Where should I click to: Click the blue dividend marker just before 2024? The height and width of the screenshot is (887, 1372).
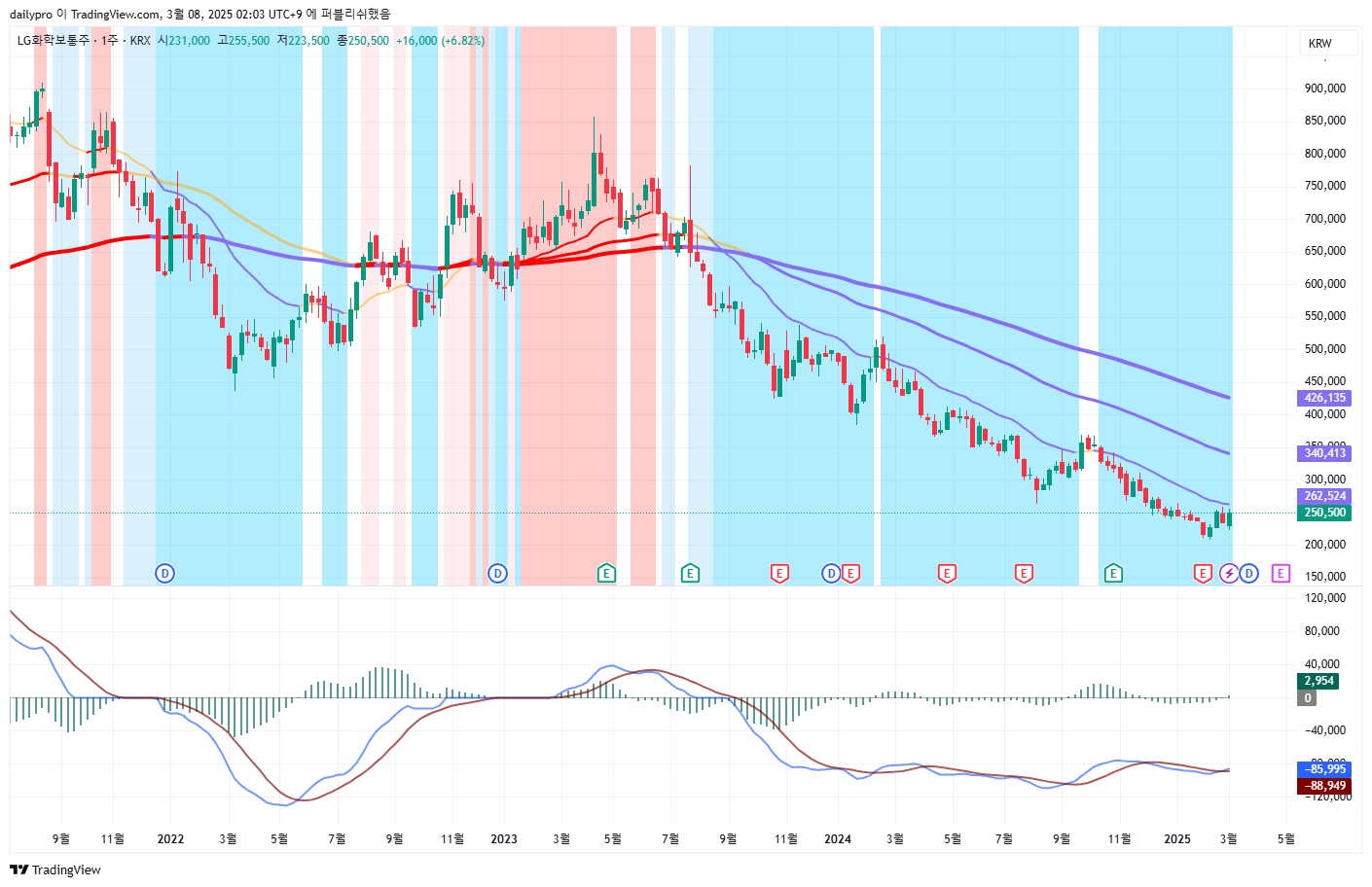tap(831, 574)
